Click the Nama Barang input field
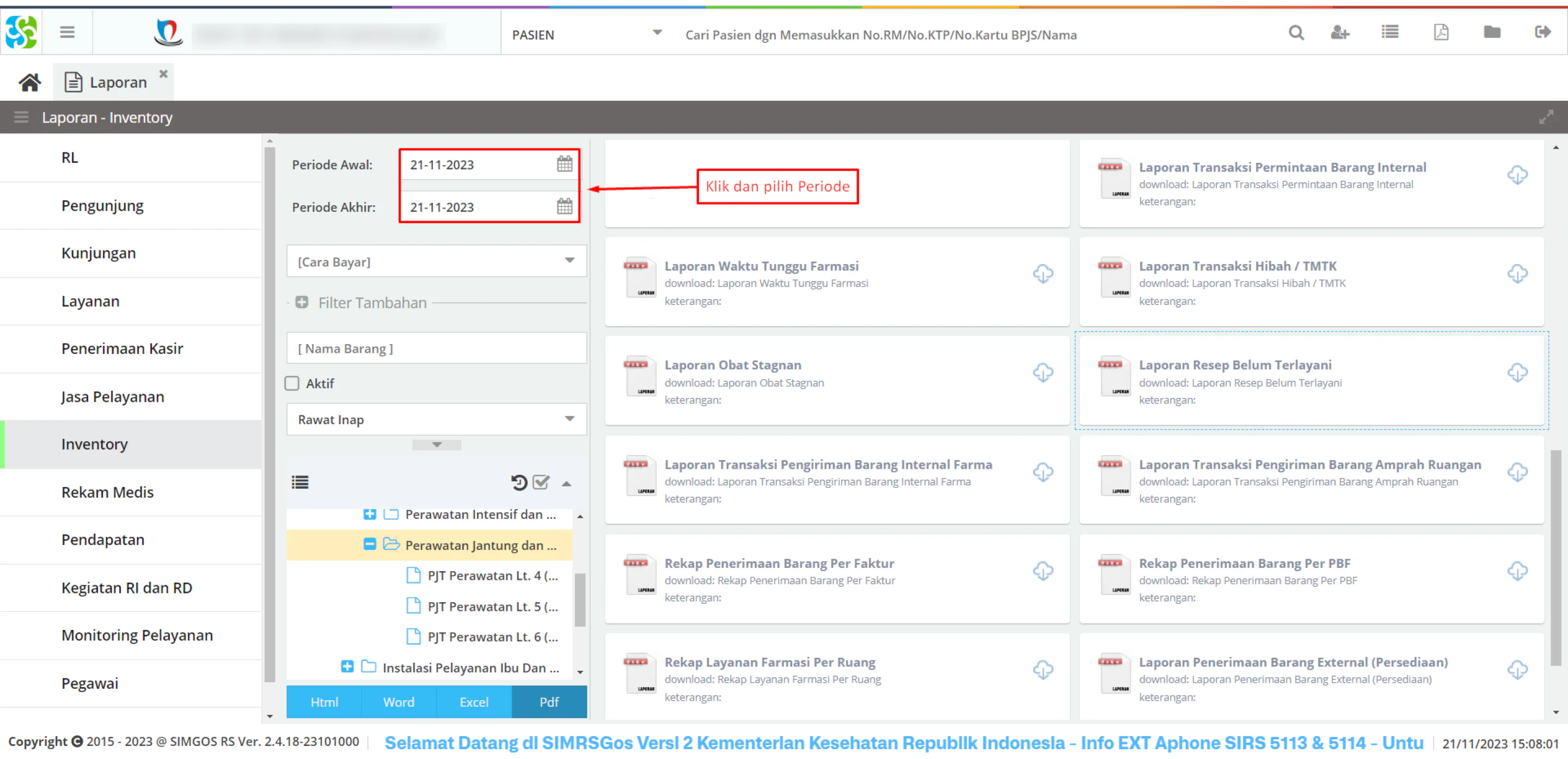Image resolution: width=1568 pixels, height=759 pixels. click(x=437, y=348)
